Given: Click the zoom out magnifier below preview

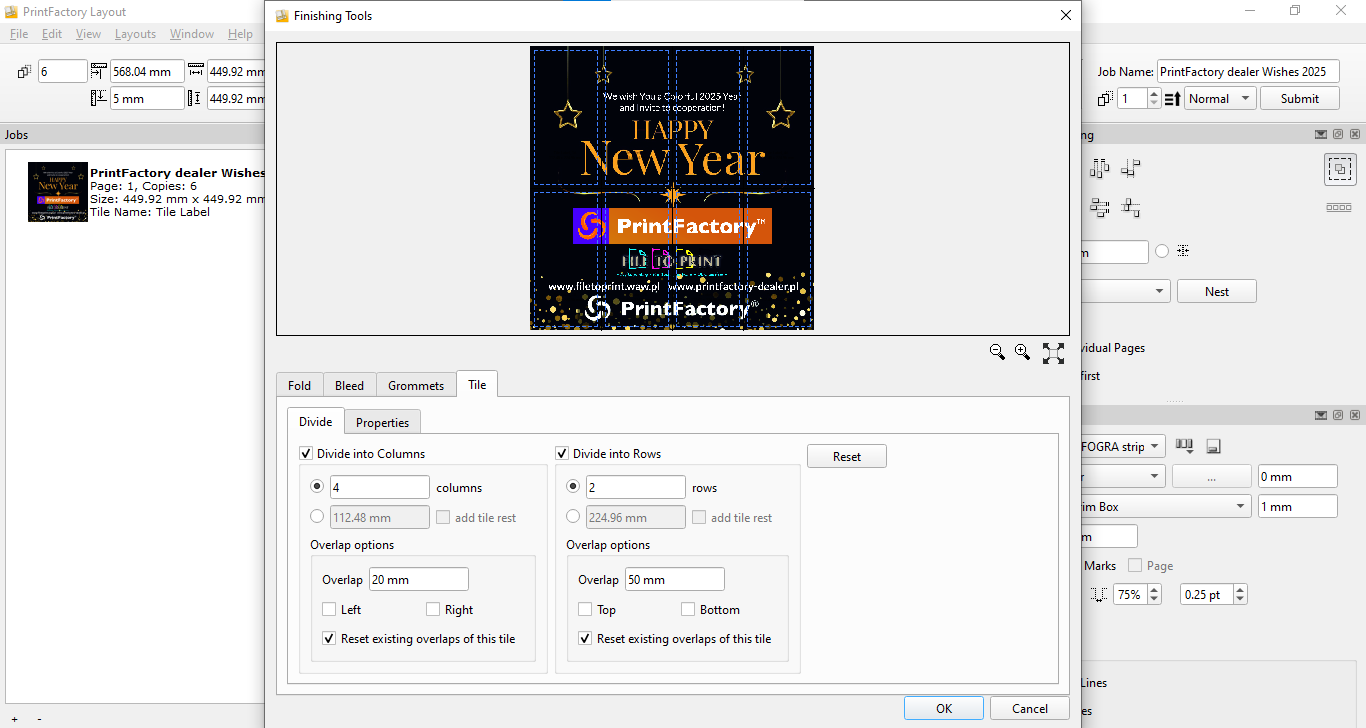Looking at the screenshot, I should point(997,352).
